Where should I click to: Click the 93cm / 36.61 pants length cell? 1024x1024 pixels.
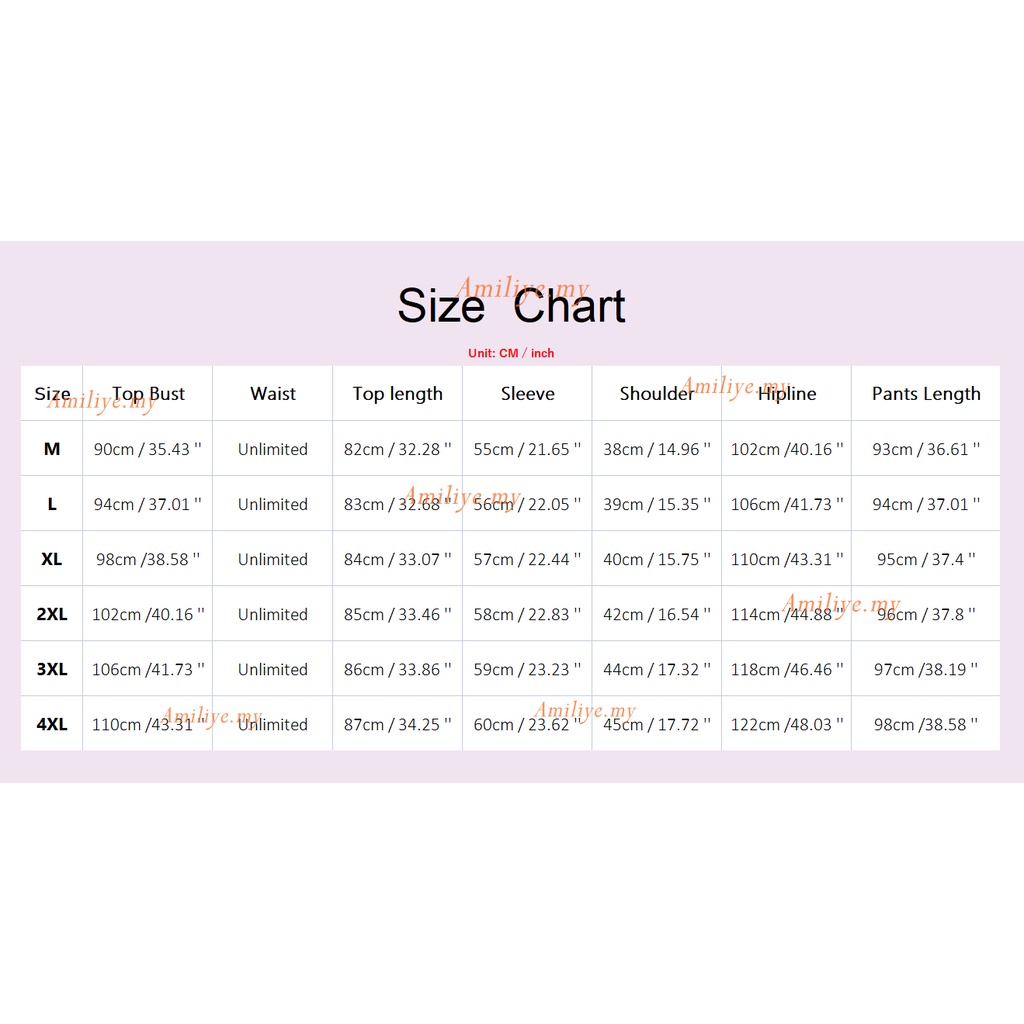coord(926,450)
